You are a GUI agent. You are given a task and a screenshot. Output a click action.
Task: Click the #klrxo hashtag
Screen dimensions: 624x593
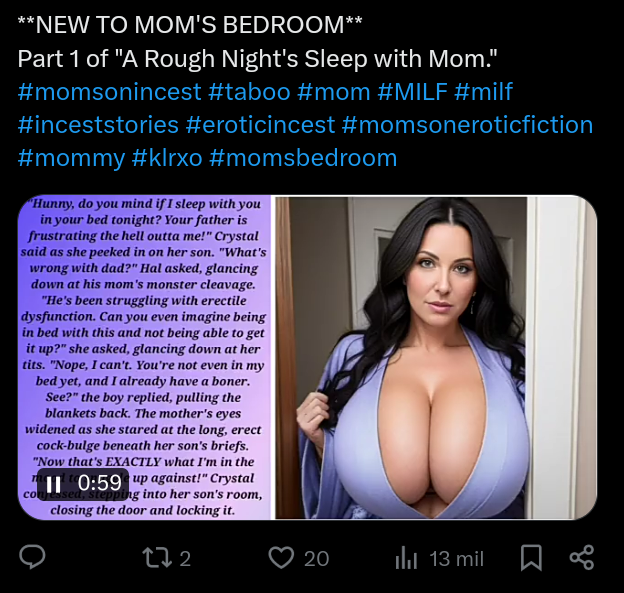click(x=167, y=158)
